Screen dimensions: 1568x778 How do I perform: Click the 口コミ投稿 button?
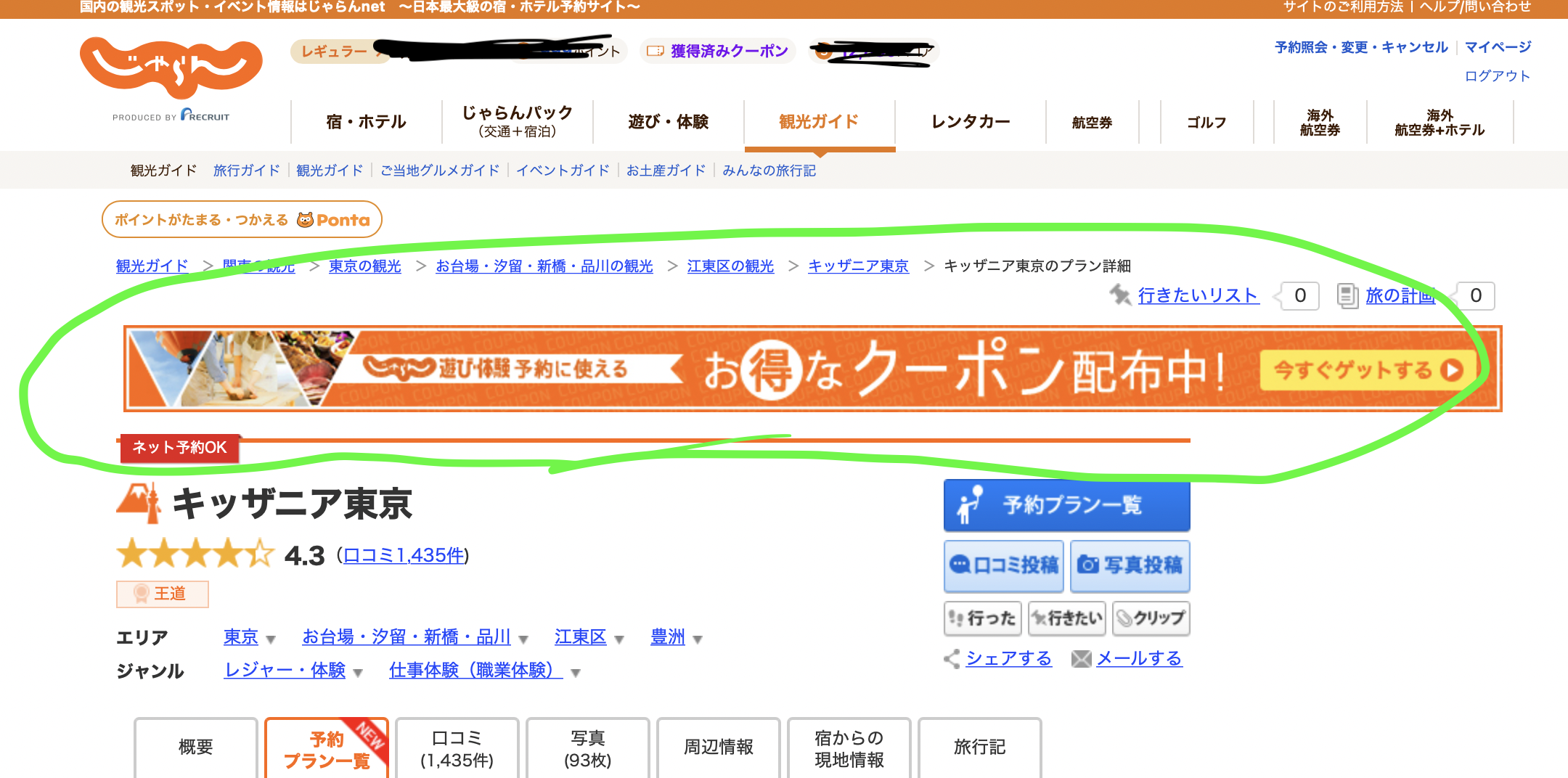[x=1004, y=565]
